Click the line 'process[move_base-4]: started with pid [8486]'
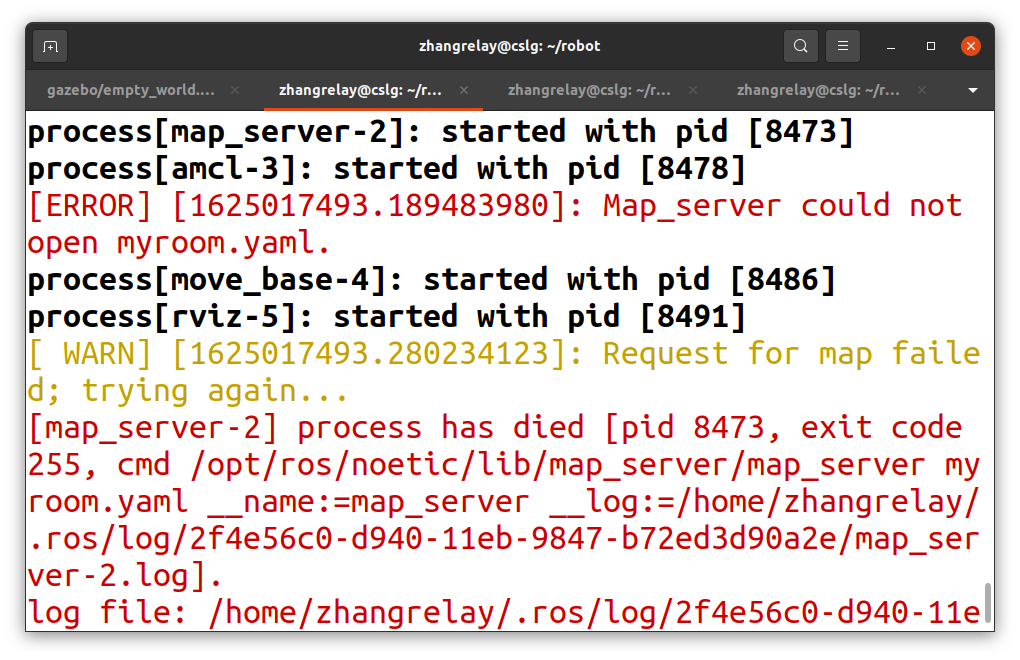 click(431, 280)
